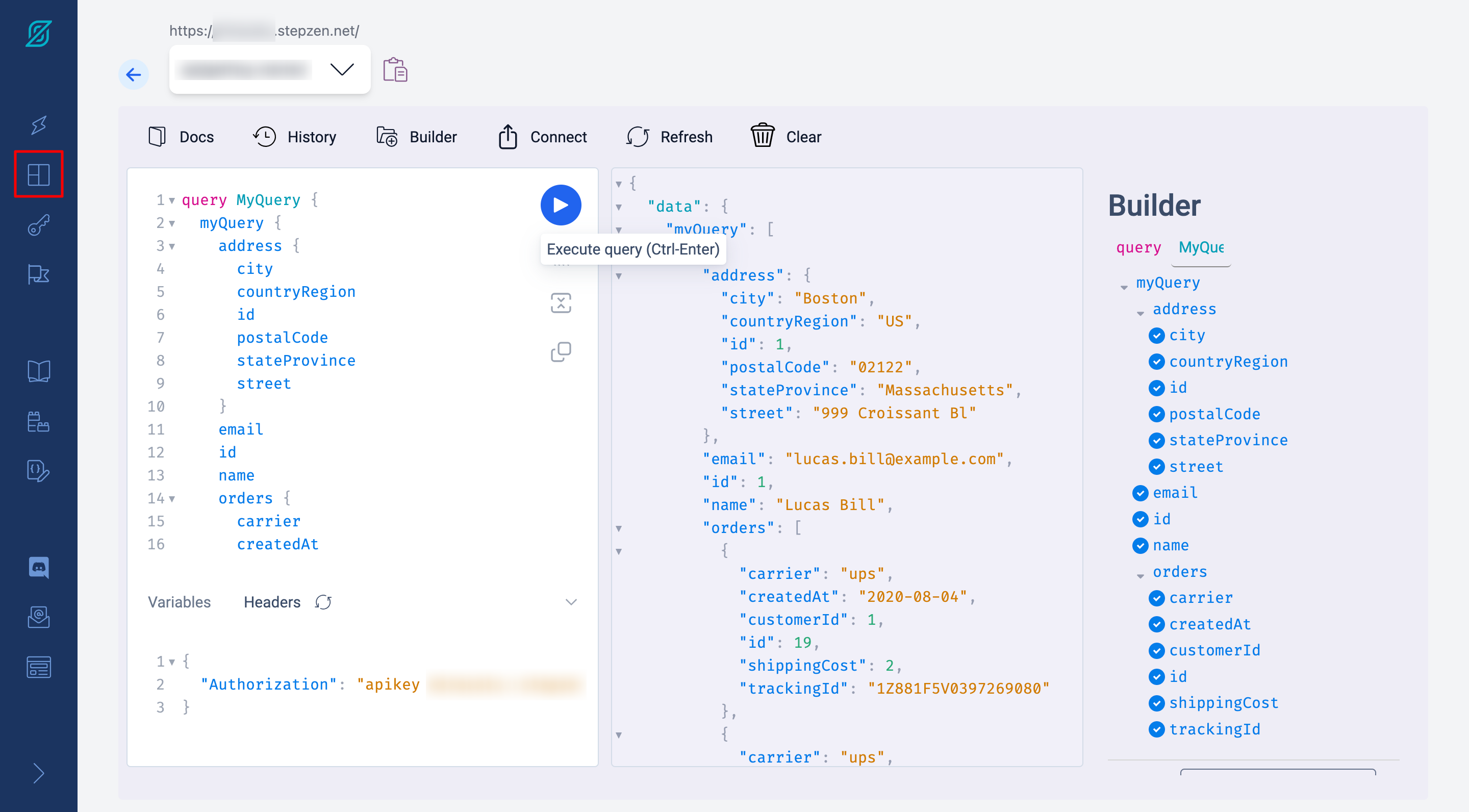Click the refresh icon beside Headers
Image resolution: width=1469 pixels, height=812 pixels.
(x=323, y=602)
